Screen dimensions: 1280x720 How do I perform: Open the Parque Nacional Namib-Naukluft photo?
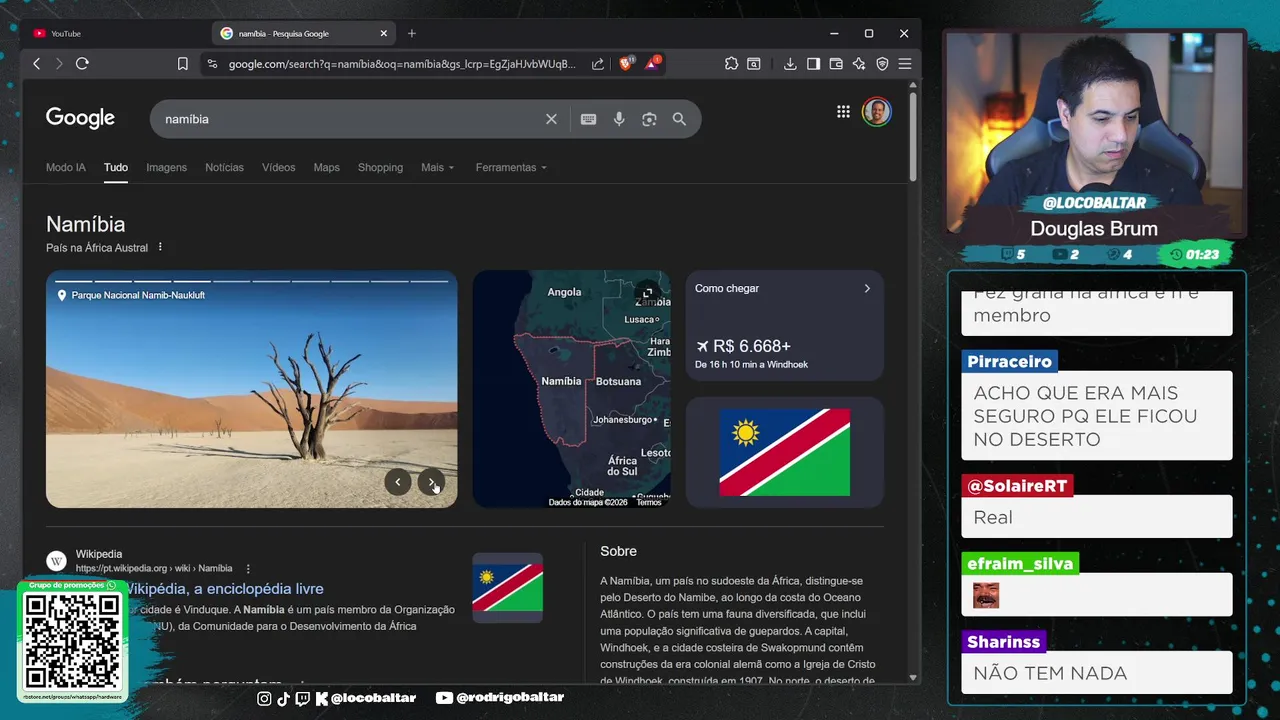tap(251, 389)
